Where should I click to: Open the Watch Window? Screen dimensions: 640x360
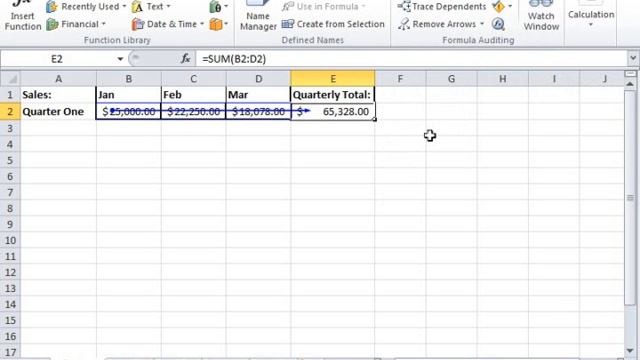click(x=541, y=16)
